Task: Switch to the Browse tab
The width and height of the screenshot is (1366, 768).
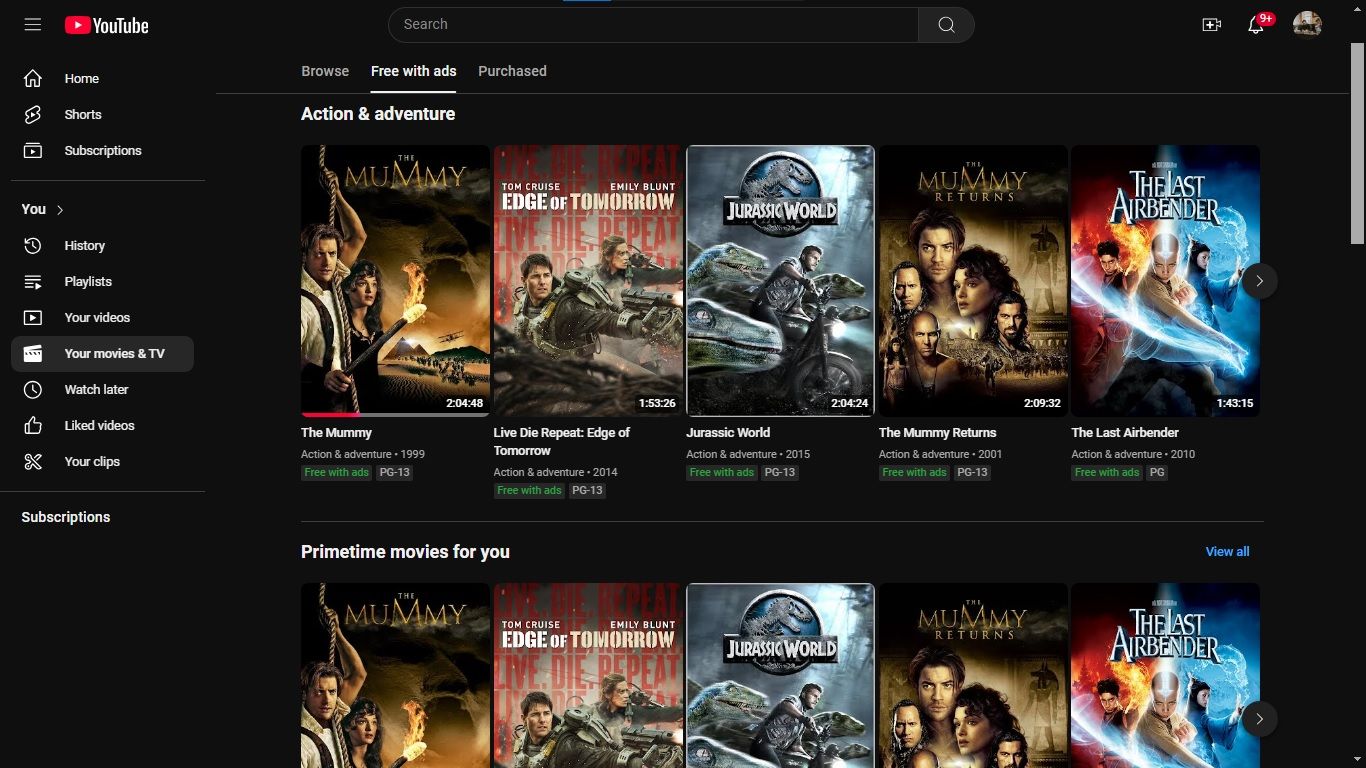Action: [x=325, y=71]
